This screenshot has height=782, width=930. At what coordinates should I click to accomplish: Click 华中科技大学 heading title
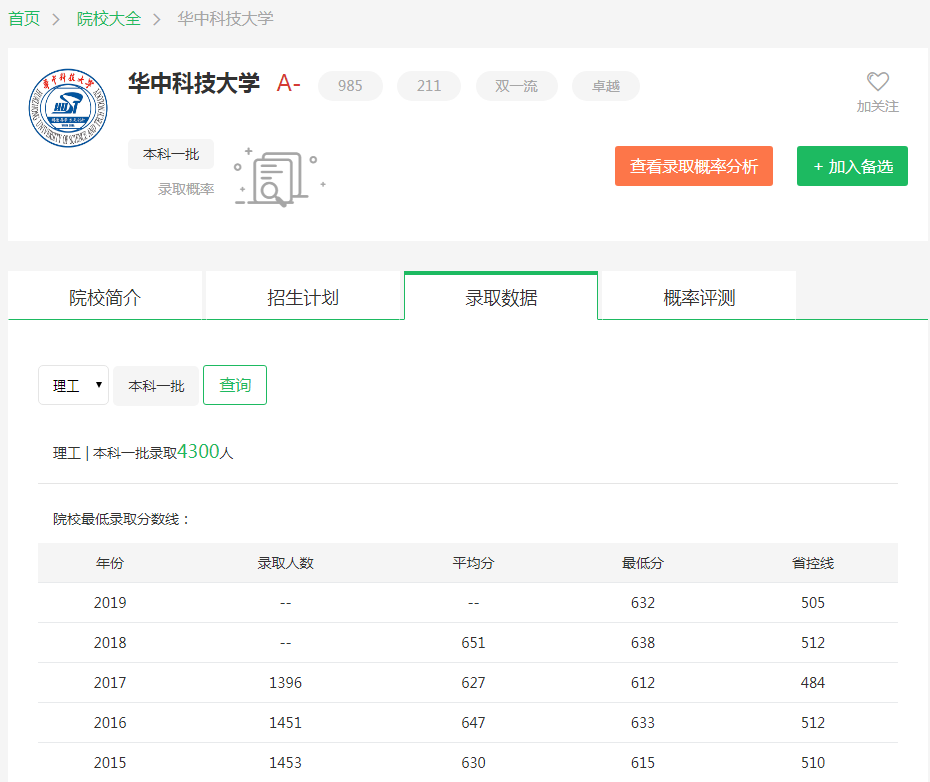click(194, 83)
